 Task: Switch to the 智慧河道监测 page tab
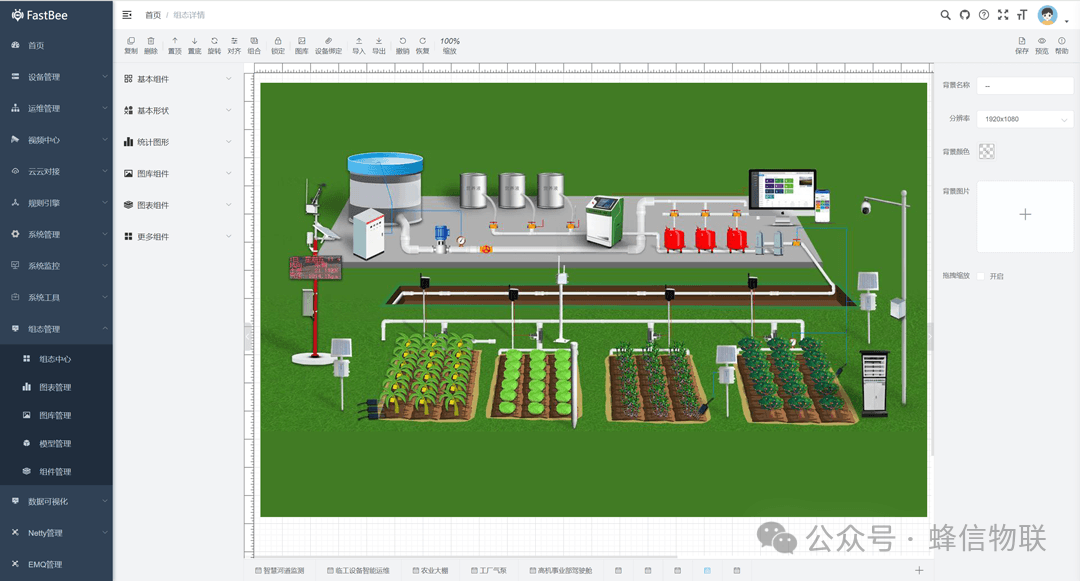280,571
